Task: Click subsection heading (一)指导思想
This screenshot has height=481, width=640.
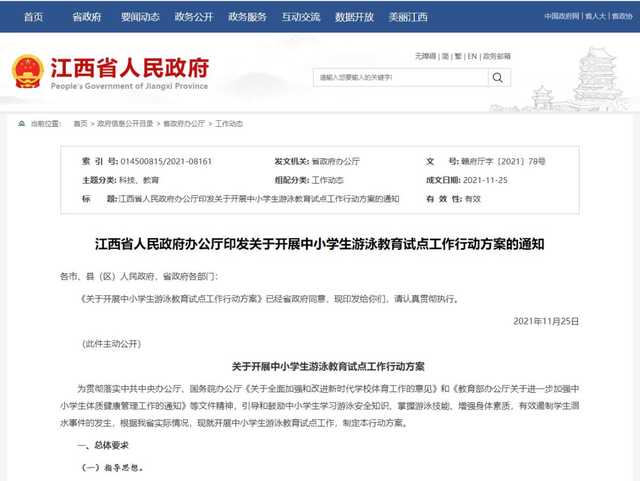Action: tap(113, 468)
